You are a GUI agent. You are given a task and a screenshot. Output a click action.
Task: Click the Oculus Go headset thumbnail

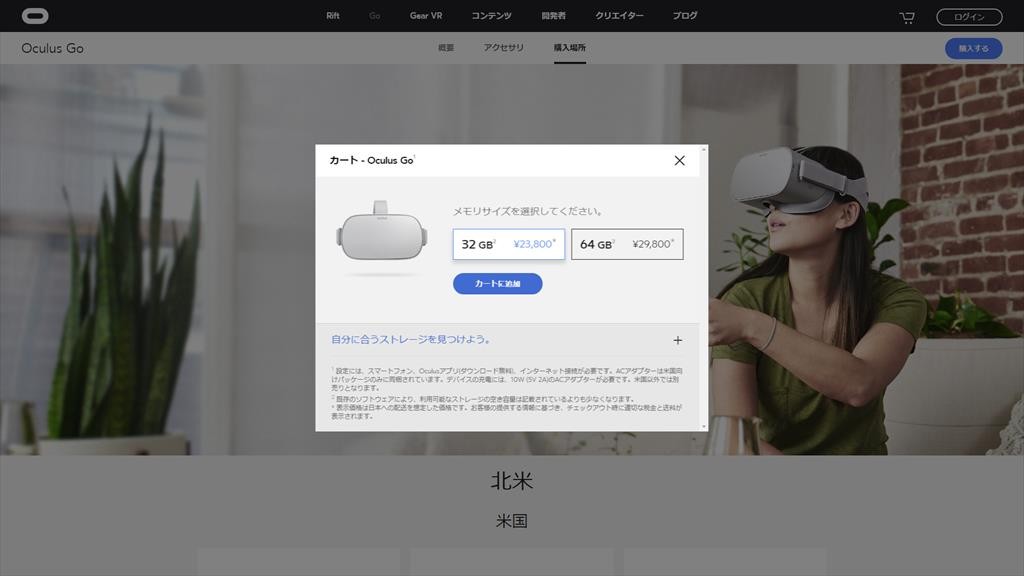click(x=382, y=231)
